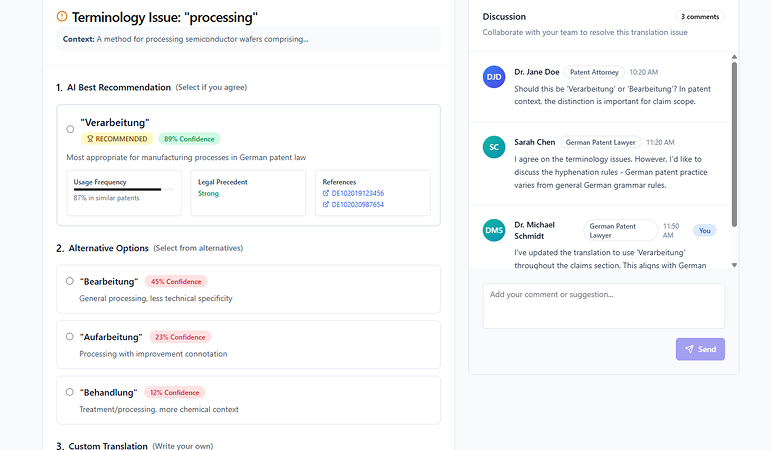Open reference link DE102020987654

pyautogui.click(x=358, y=205)
